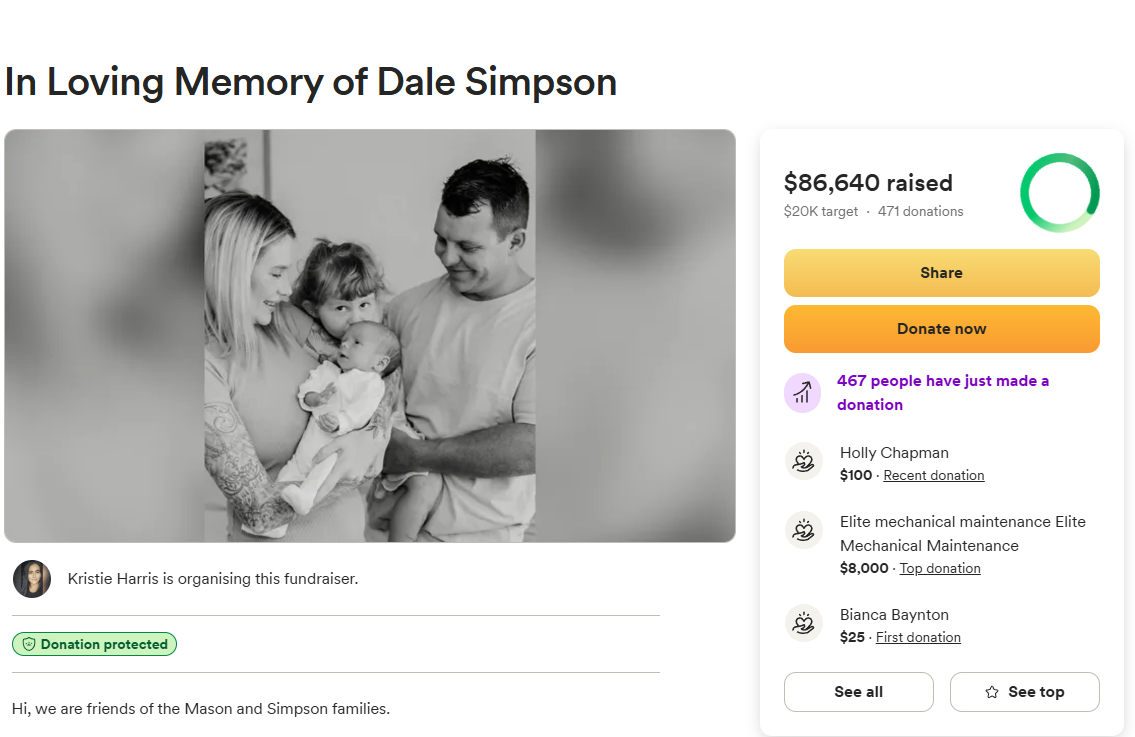Click the heart-hand icon beside Bianca Baynton
Viewport: 1135px width, 737px height.
(803, 624)
